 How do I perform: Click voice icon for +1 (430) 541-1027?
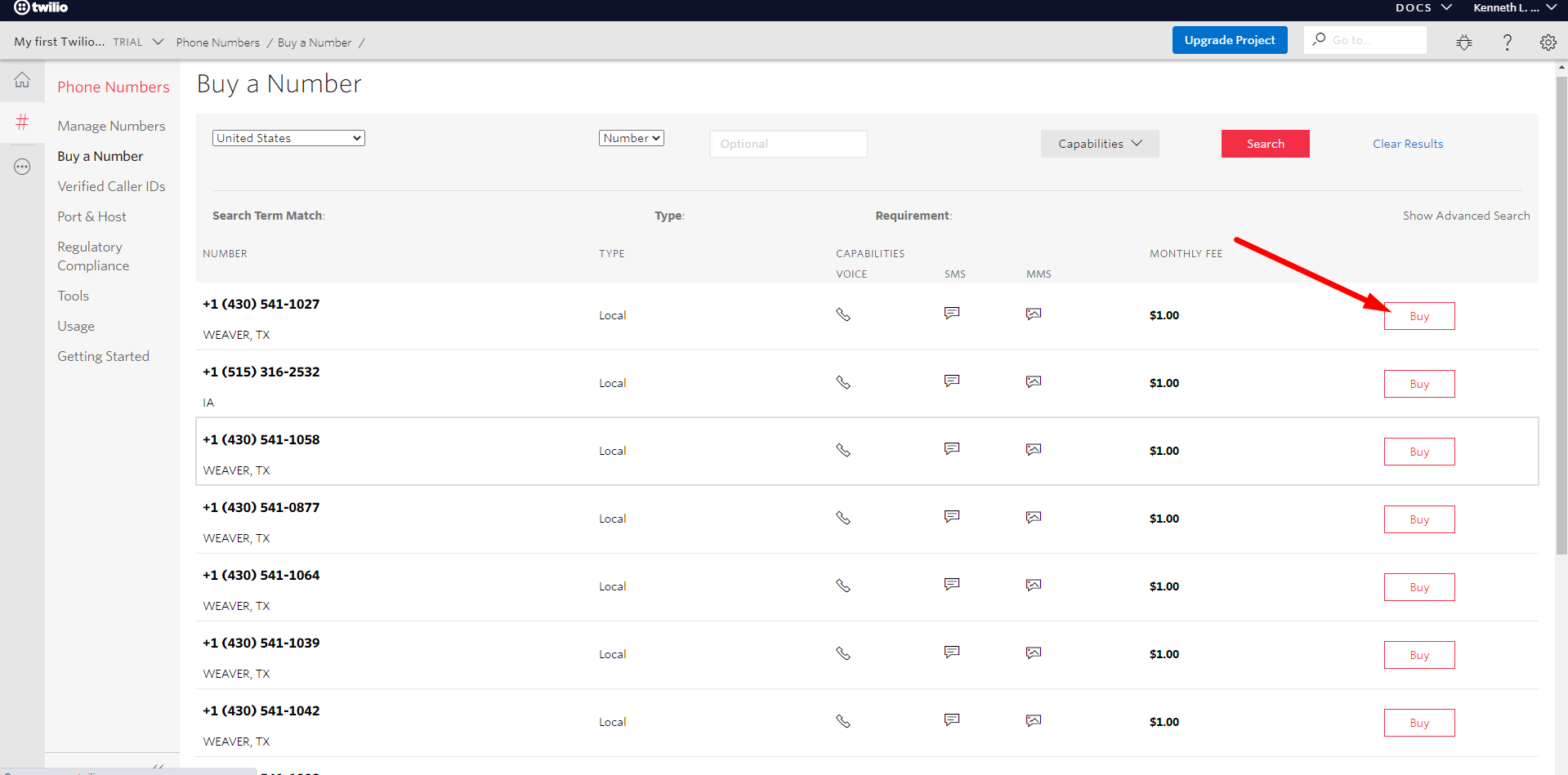pos(843,314)
